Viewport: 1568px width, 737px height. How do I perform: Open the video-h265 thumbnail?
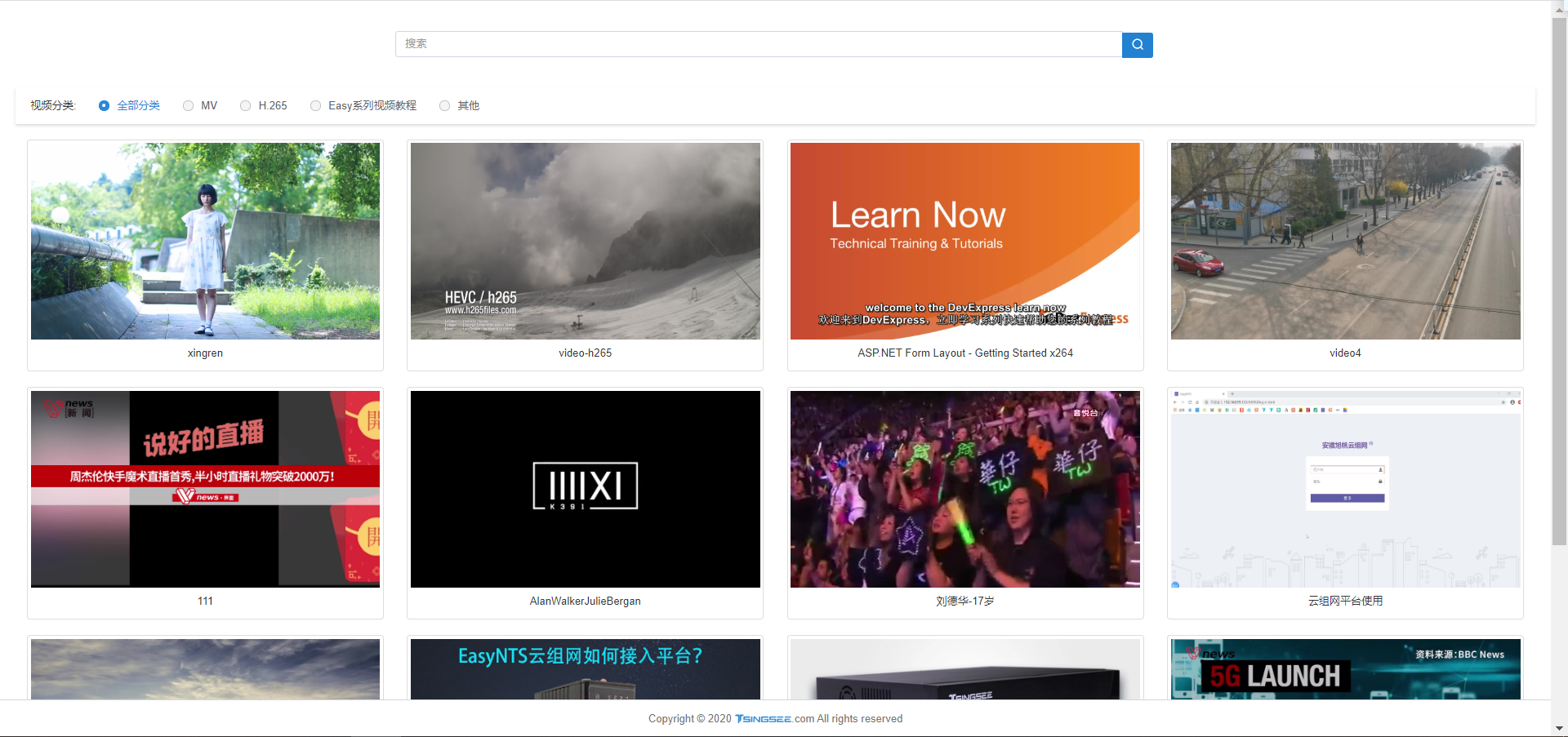tap(585, 241)
